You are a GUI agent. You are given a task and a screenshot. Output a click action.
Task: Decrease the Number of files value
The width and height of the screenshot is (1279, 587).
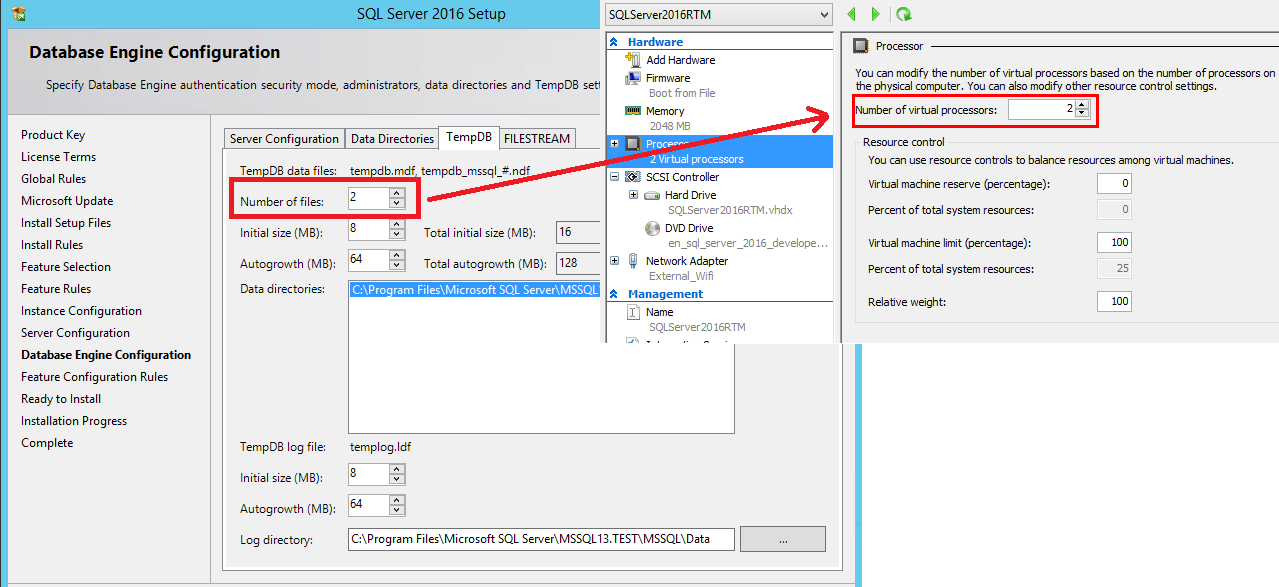[397, 203]
